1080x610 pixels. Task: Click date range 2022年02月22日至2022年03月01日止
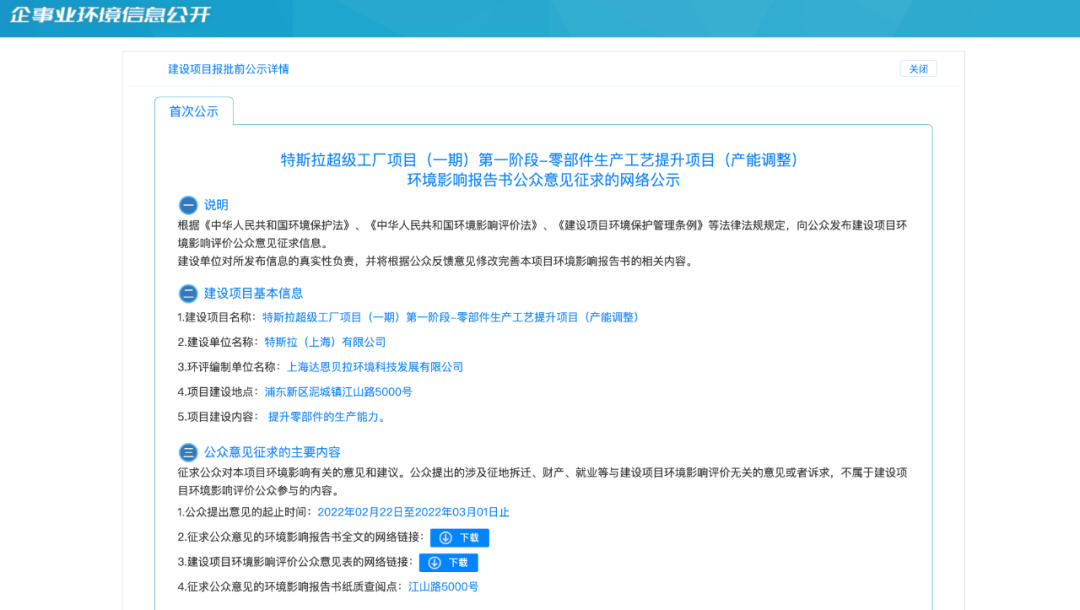point(413,512)
